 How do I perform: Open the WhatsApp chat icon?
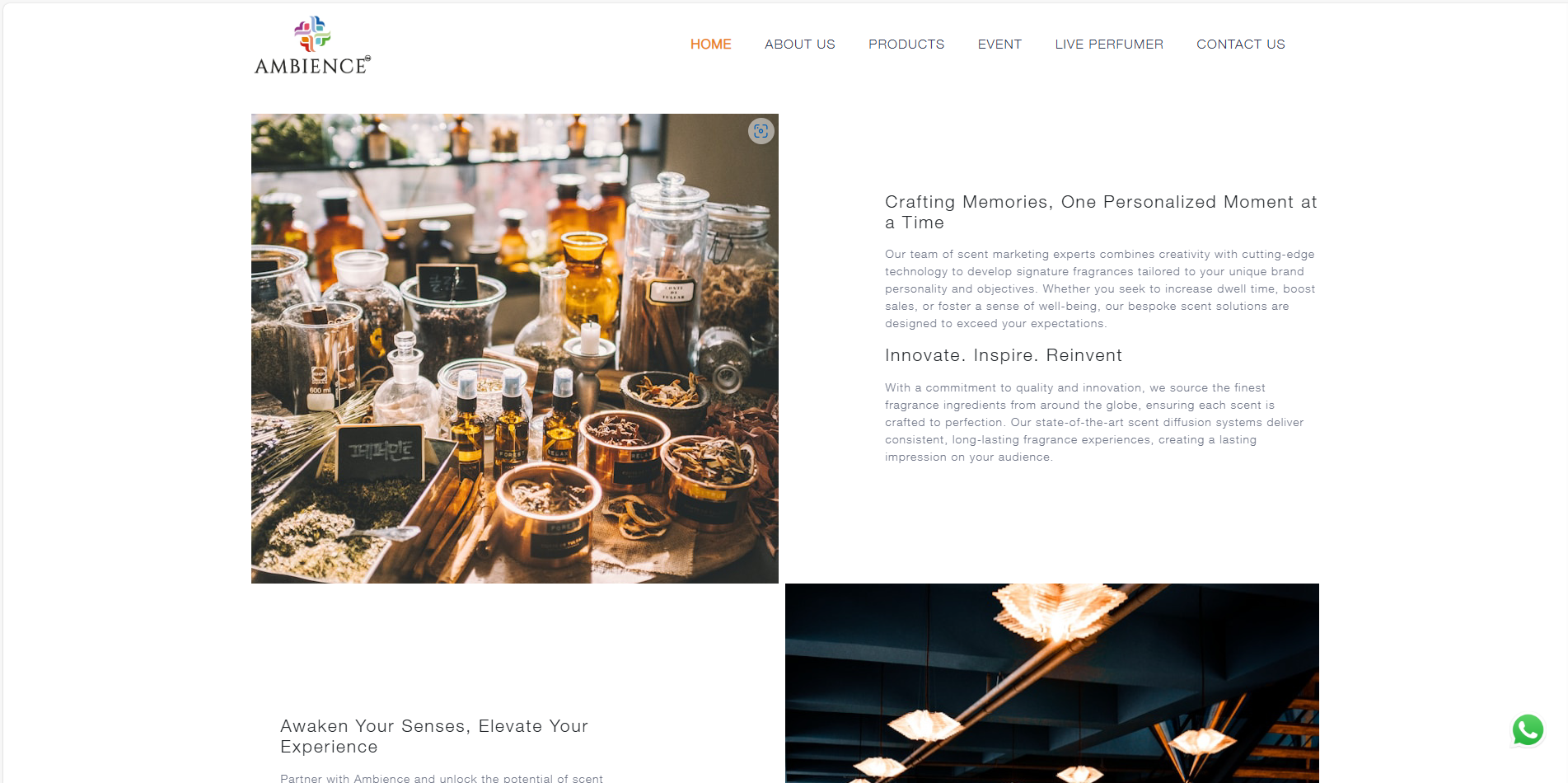(1528, 730)
